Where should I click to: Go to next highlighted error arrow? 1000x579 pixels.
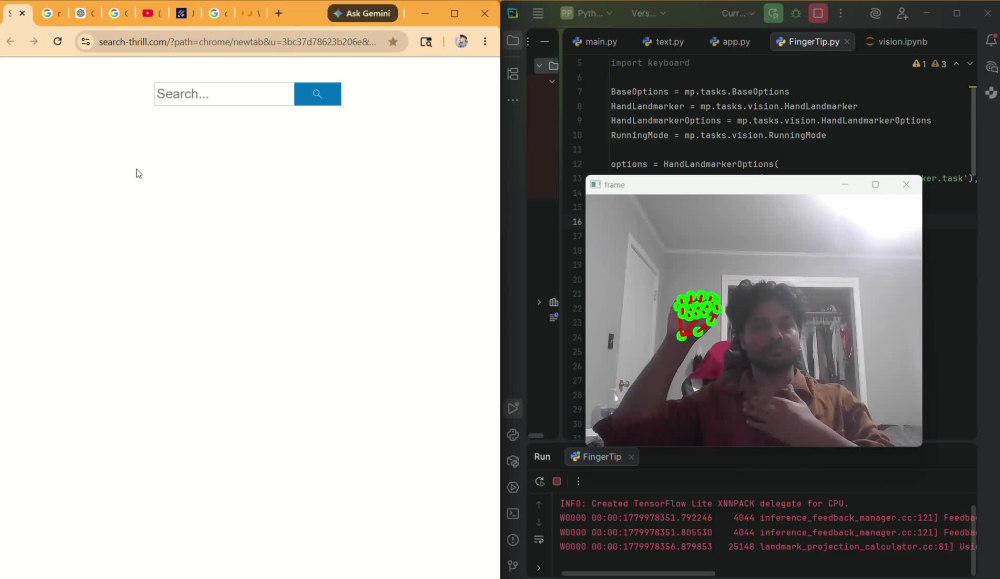coord(970,64)
